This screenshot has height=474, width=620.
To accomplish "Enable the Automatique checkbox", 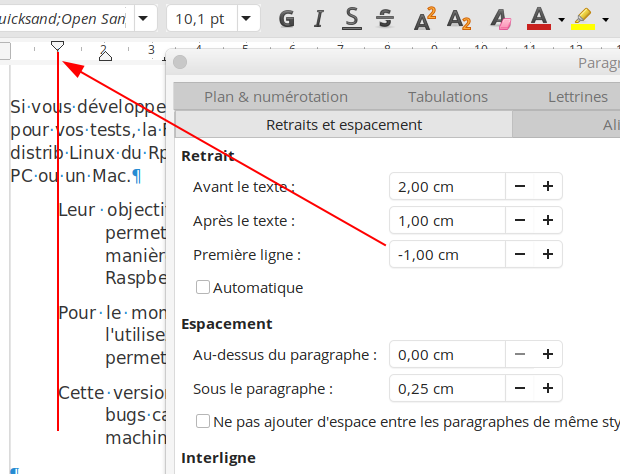I will (x=203, y=288).
